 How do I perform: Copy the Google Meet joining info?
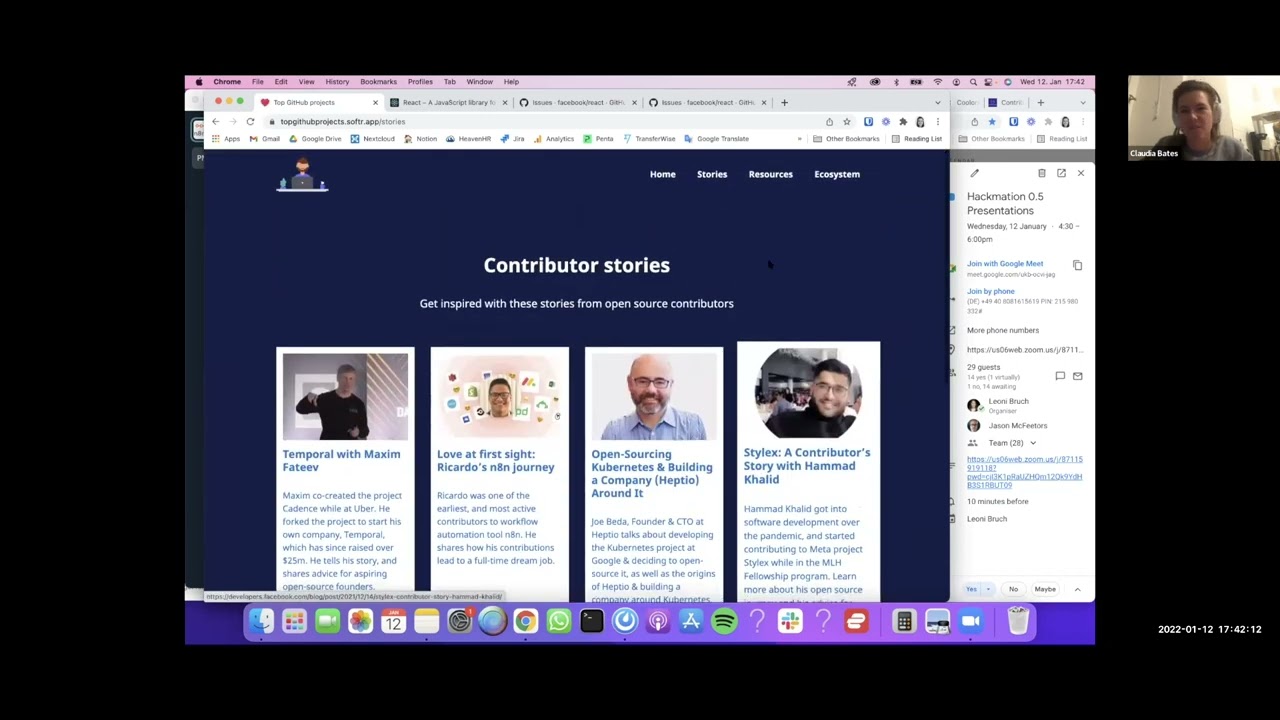pyautogui.click(x=1077, y=265)
